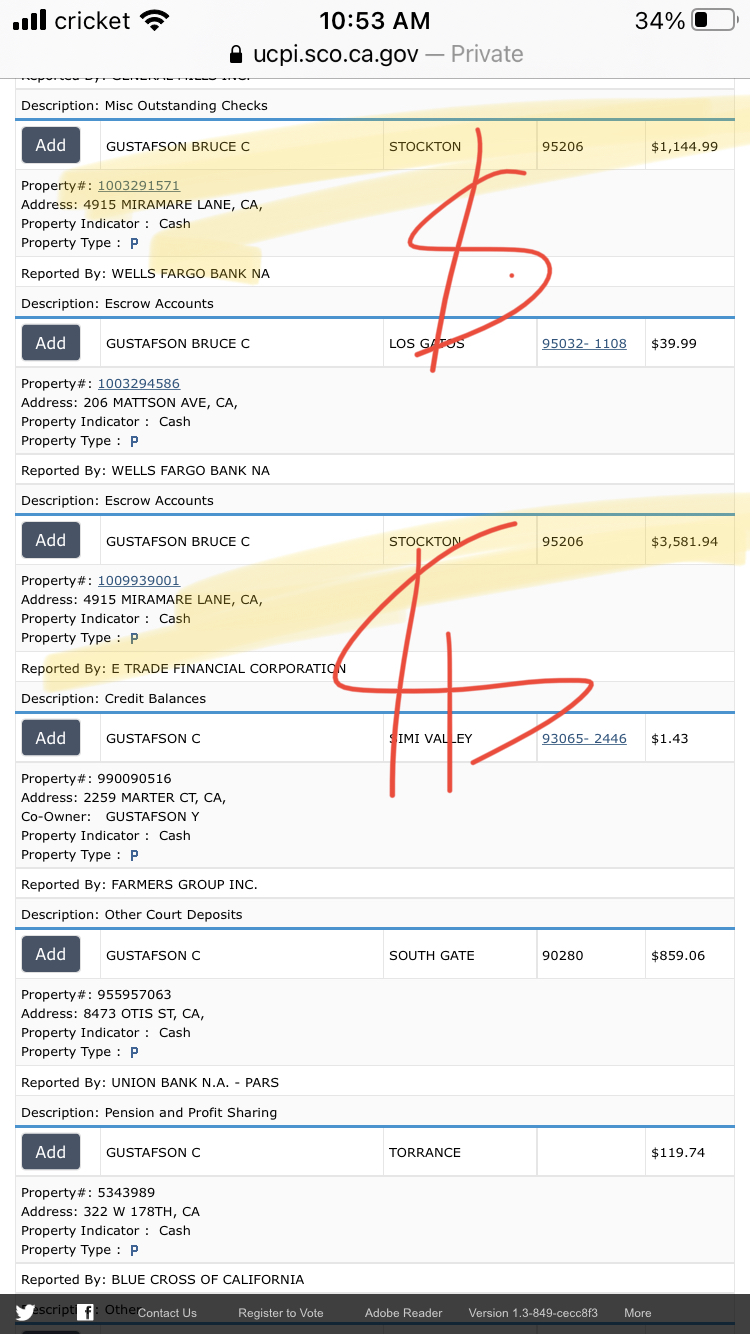Open the Twitter icon in the footer

pyautogui.click(x=25, y=1312)
